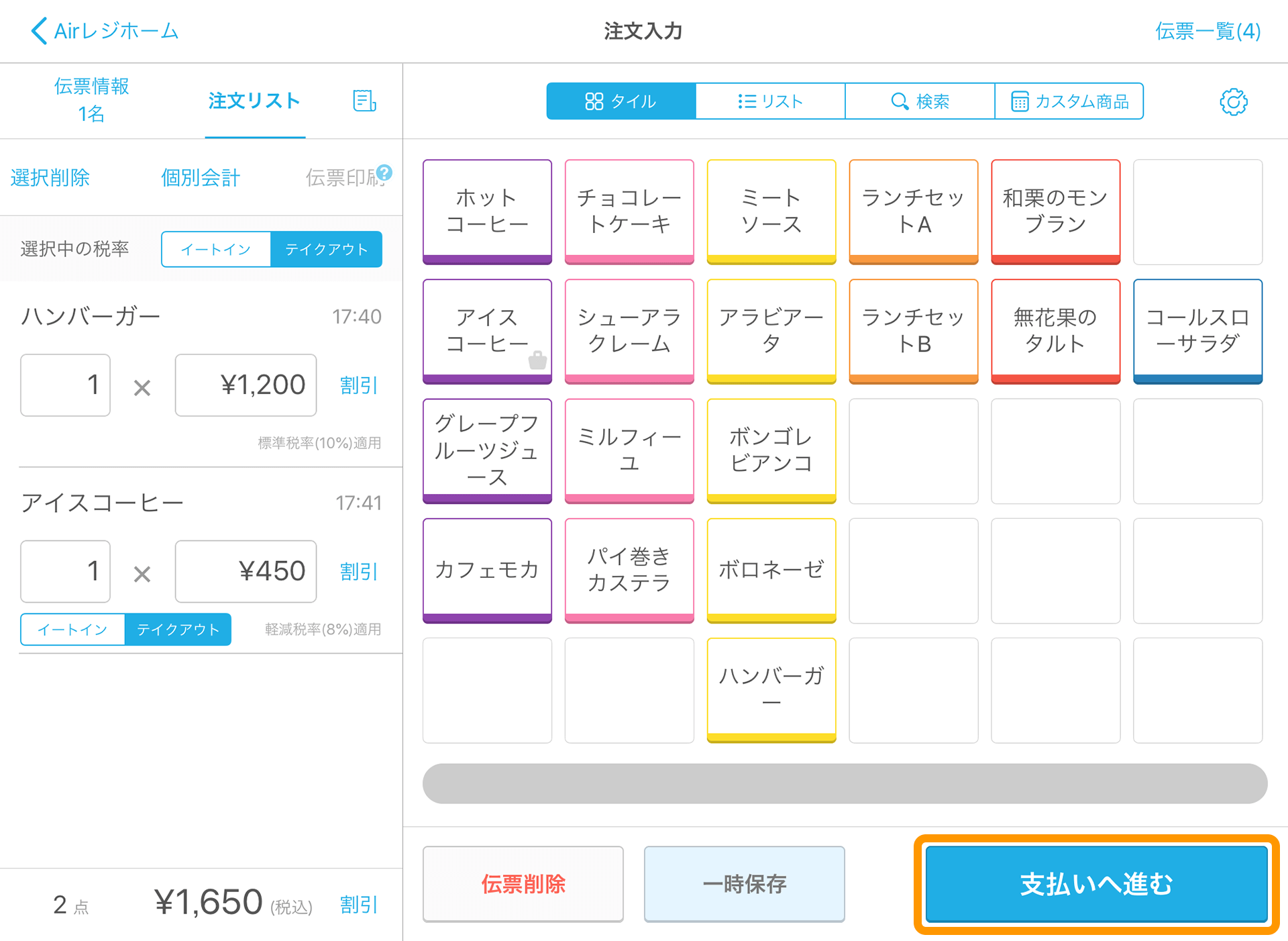1288x941 pixels.
Task: Add ミートソース tile
Action: [x=771, y=211]
